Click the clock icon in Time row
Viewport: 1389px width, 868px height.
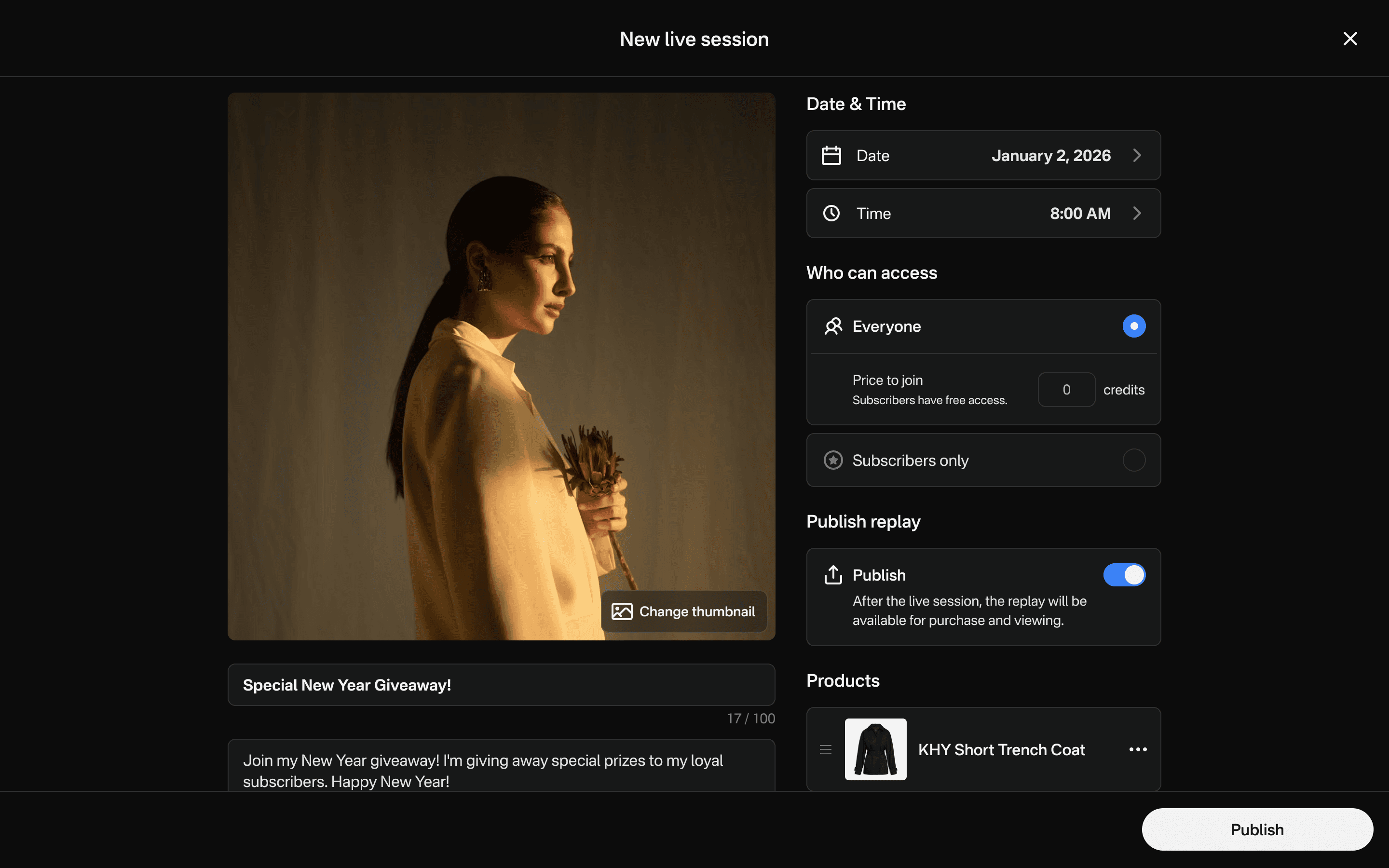coord(831,214)
